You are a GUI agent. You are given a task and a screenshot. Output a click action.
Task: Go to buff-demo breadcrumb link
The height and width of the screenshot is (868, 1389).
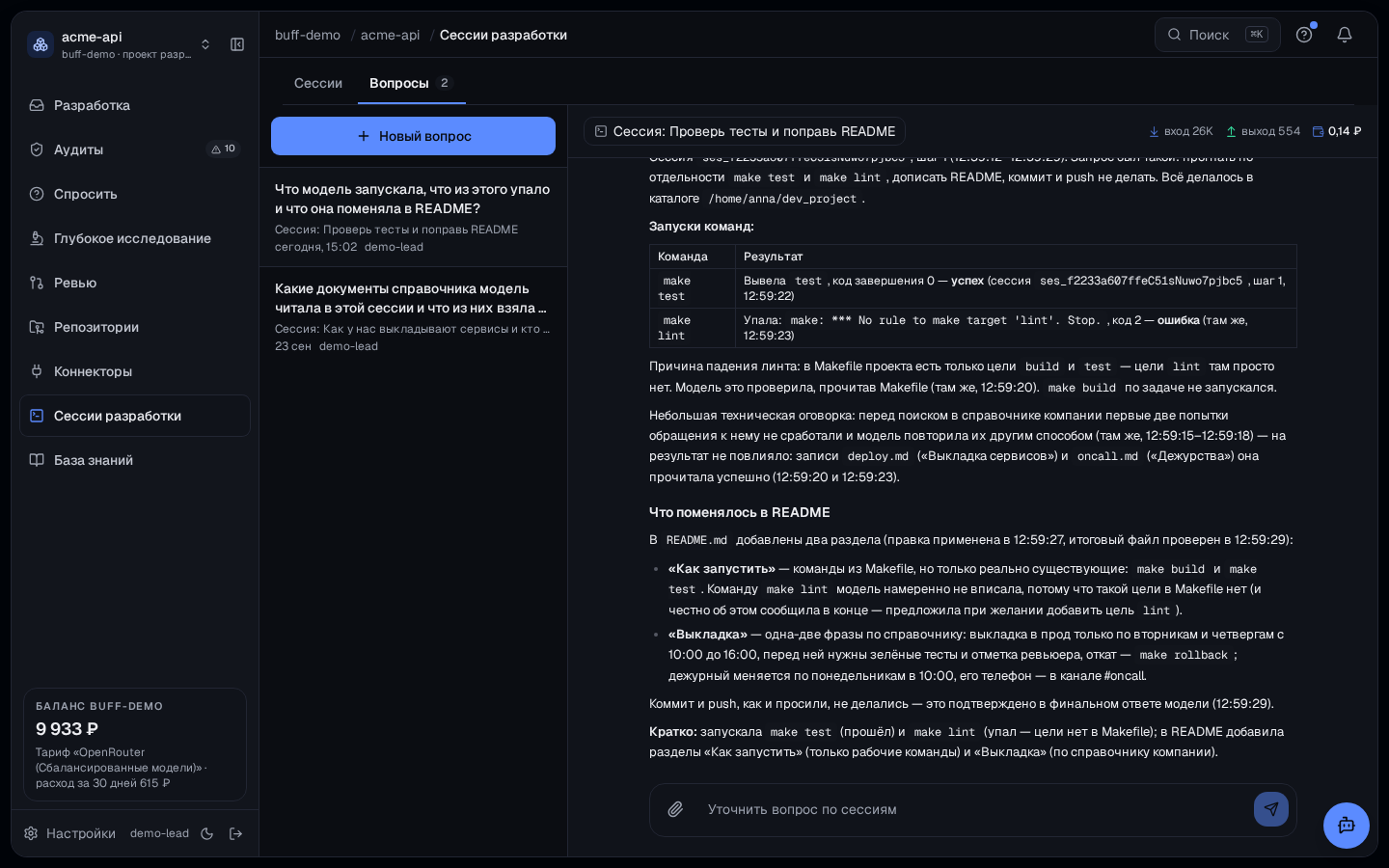308,35
